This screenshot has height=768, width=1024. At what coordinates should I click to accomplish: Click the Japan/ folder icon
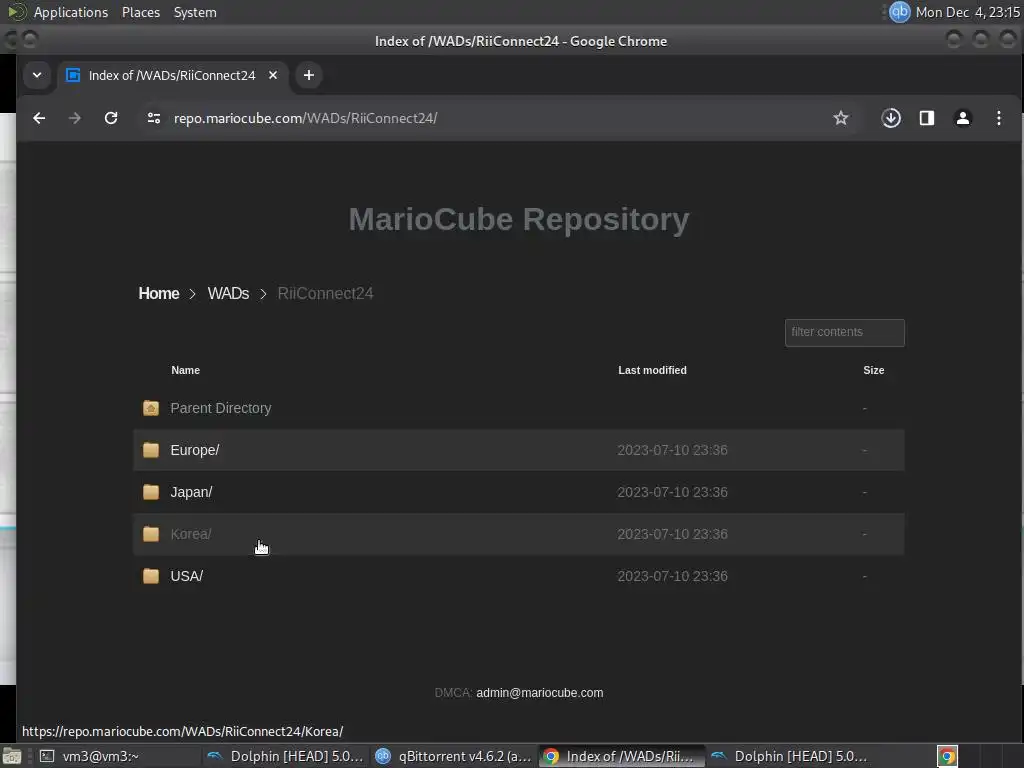(x=151, y=492)
